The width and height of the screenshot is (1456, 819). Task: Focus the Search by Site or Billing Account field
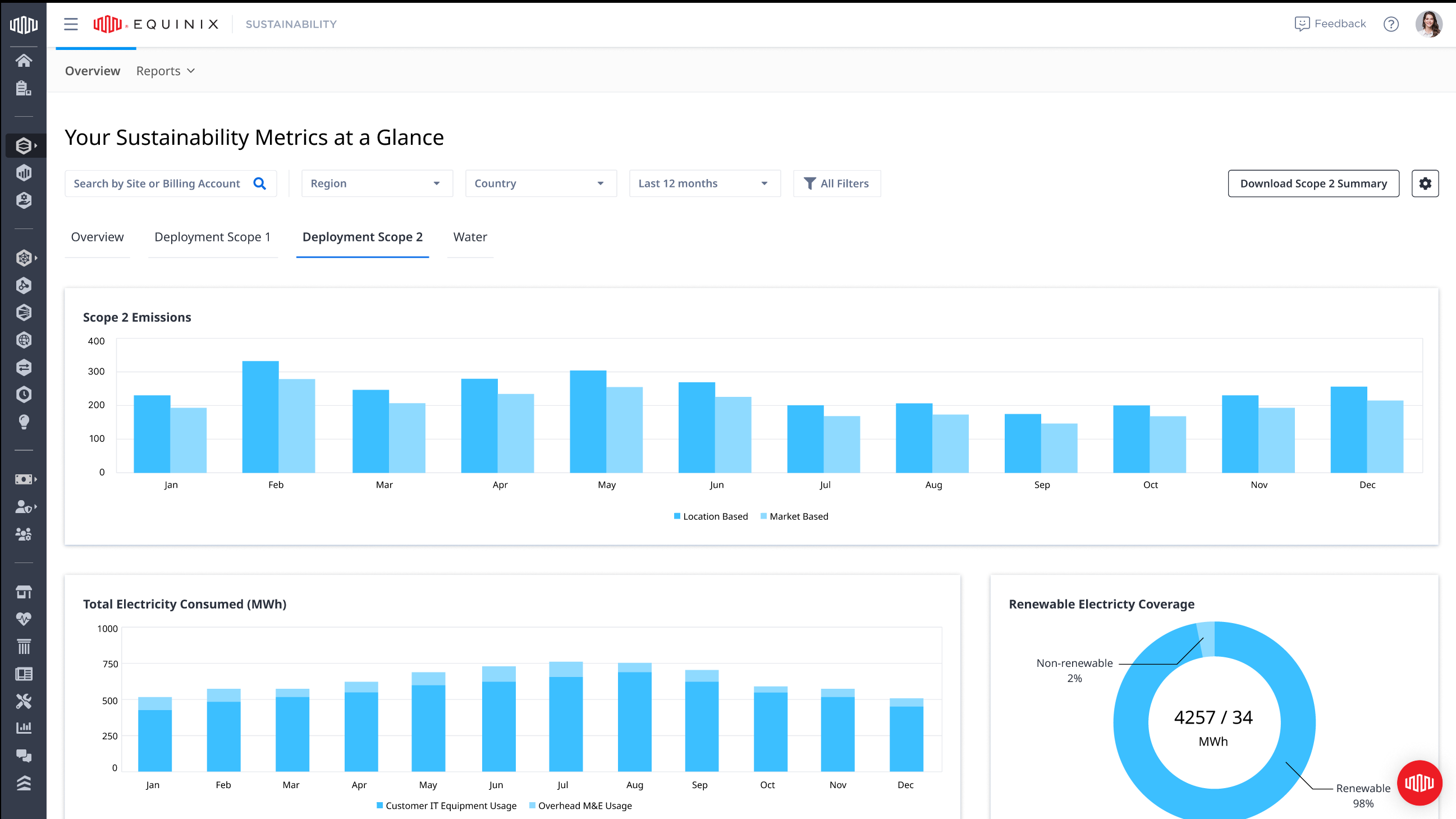click(x=171, y=183)
